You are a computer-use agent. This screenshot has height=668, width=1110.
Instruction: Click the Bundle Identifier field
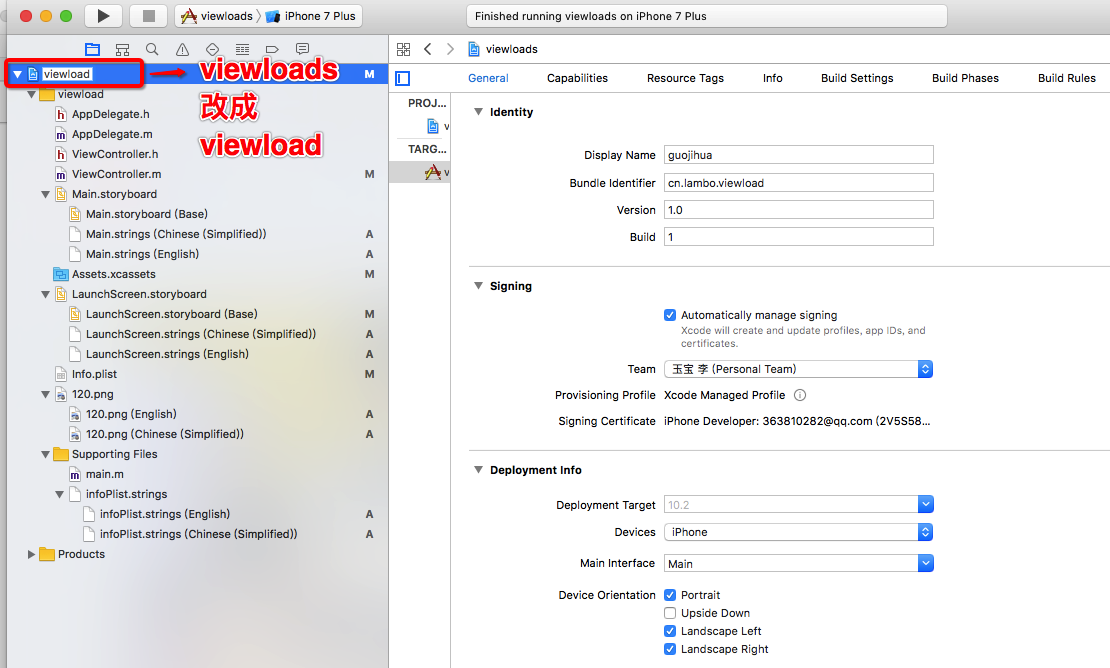799,183
